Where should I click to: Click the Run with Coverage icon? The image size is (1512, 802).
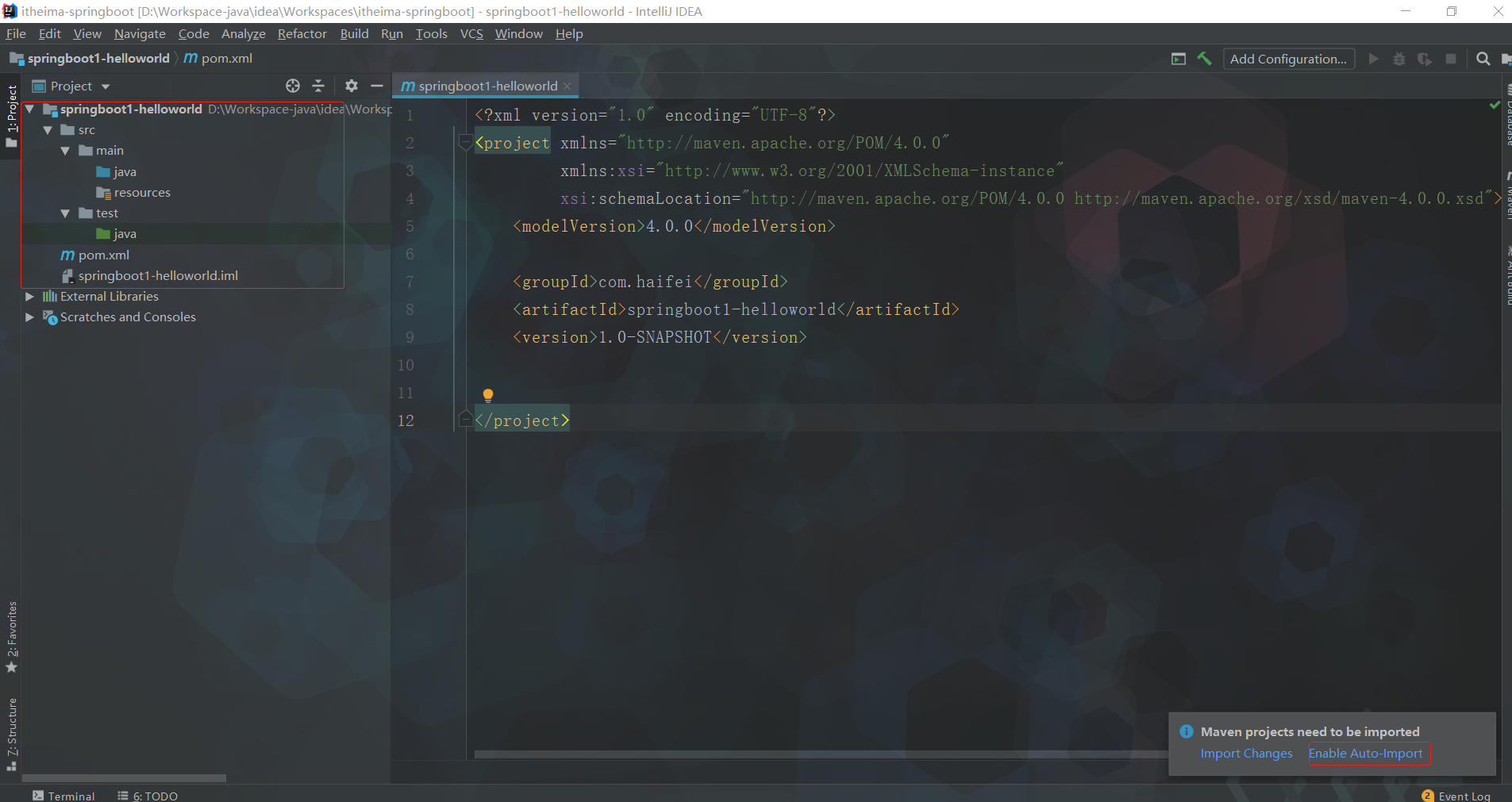click(x=1425, y=59)
